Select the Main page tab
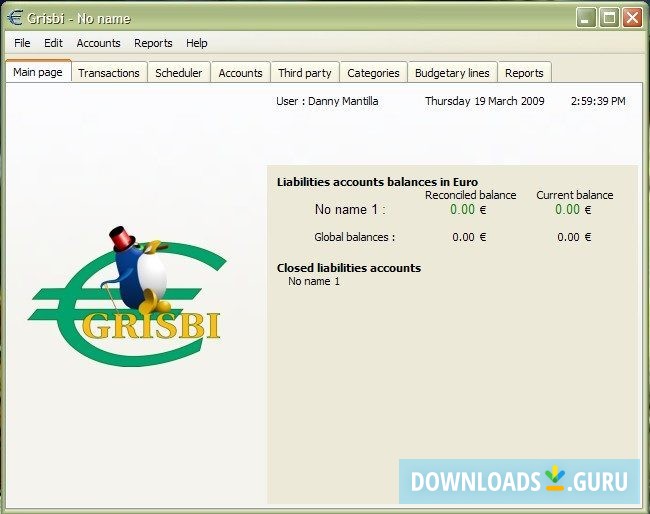Image resolution: width=650 pixels, height=514 pixels. (38, 72)
